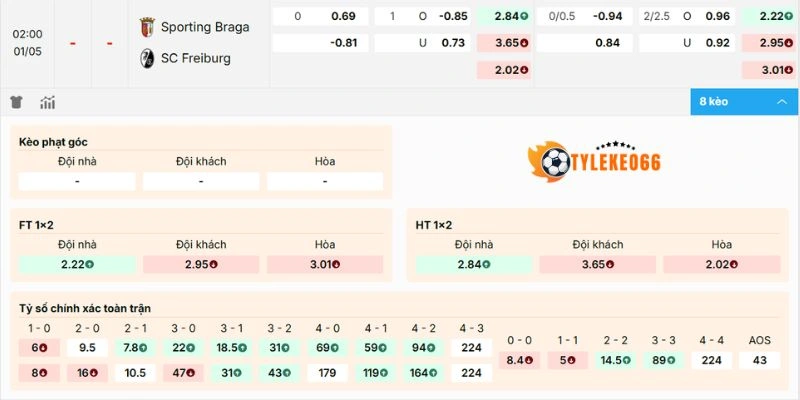Viewport: 800px width, 400px height.
Task: Collapse the "8 kèo" markets panel
Action: tap(783, 101)
